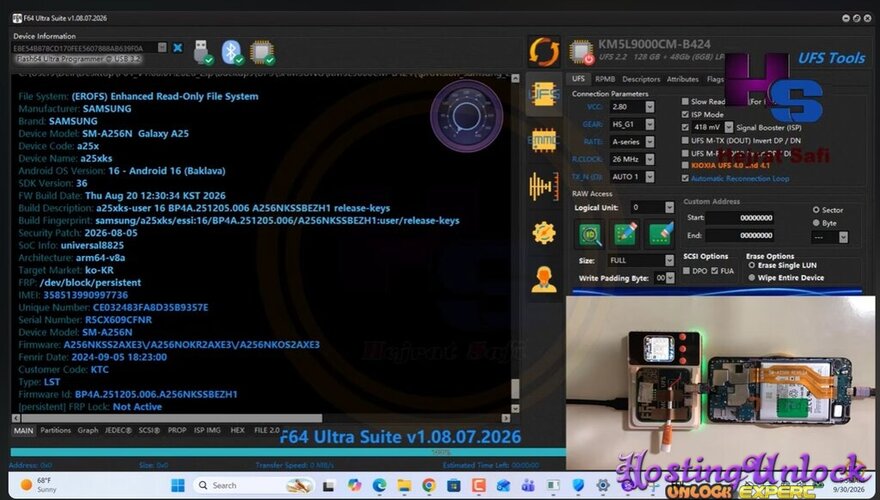The height and width of the screenshot is (500, 880).
Task: Switch to the Partitions tab
Action: [56, 430]
